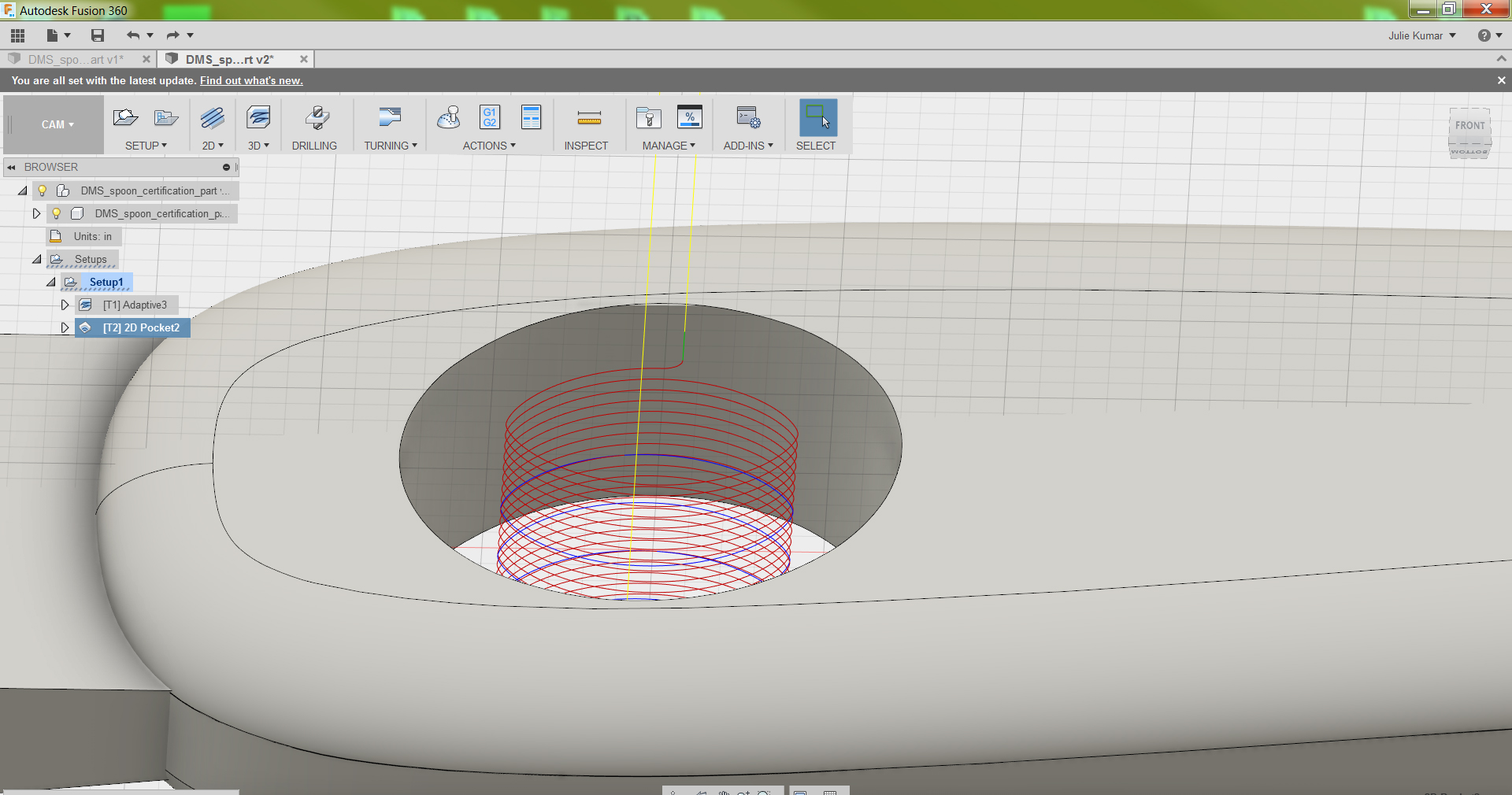Collapse the root document tree node

tap(23, 190)
